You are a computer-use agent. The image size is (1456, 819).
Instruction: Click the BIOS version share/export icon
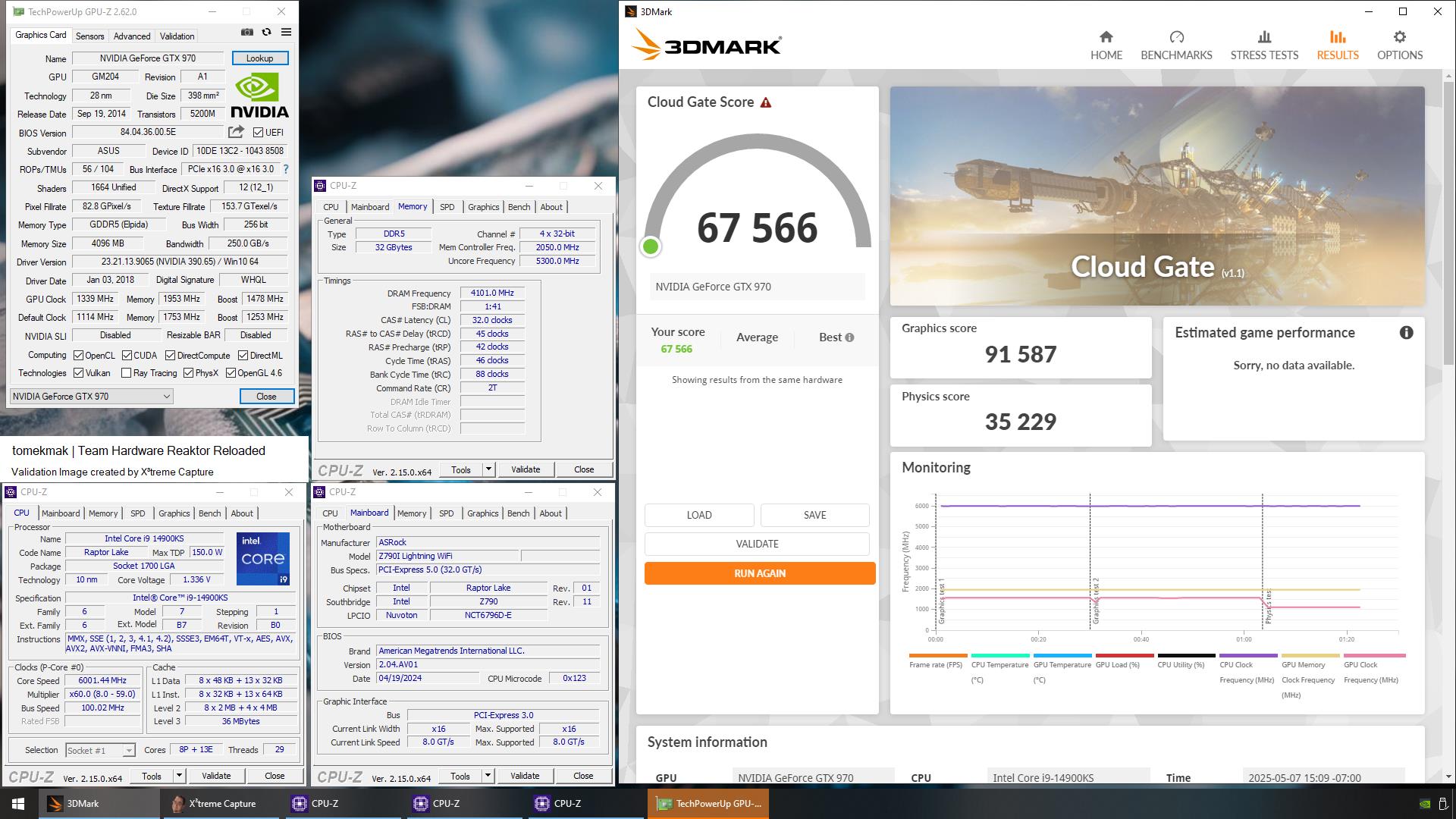(236, 132)
